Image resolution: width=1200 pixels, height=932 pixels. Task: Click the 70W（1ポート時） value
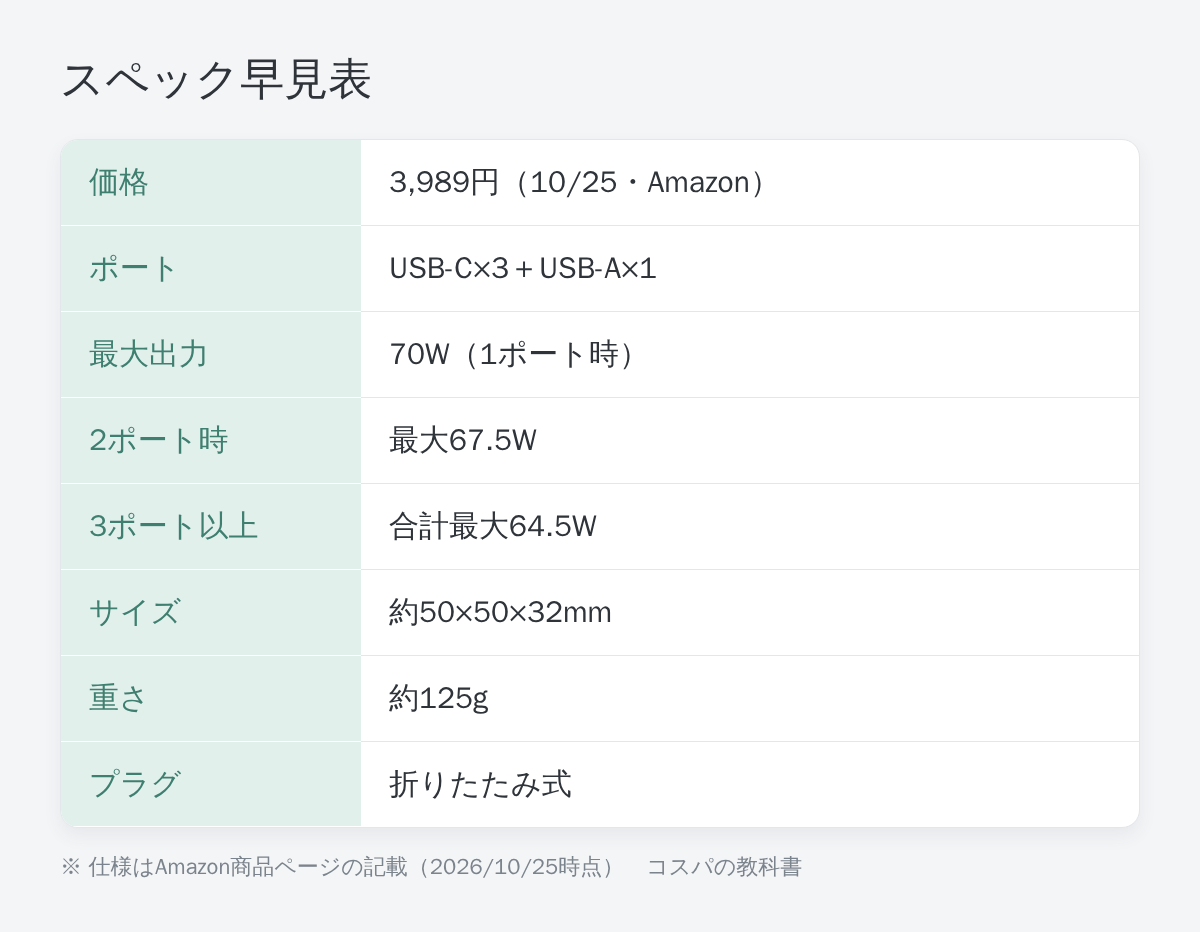coord(513,354)
